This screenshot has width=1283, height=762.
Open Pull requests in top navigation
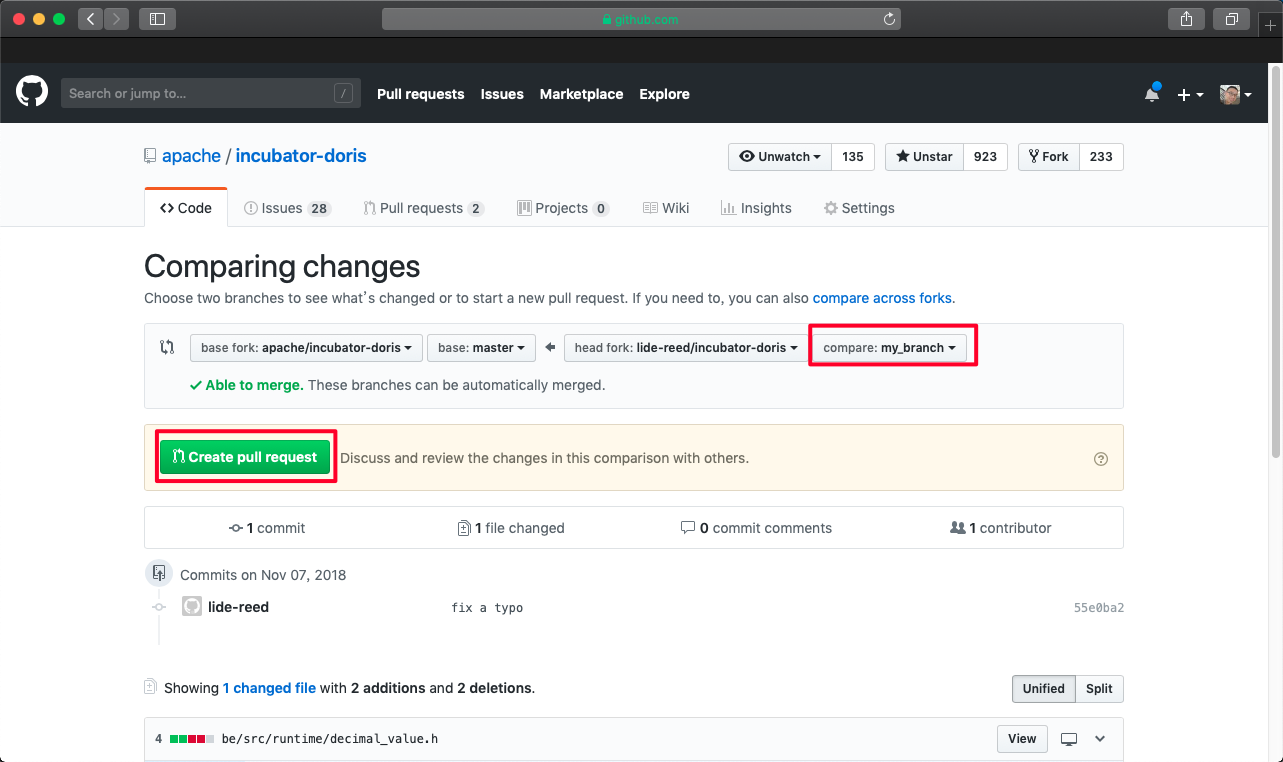(x=420, y=94)
